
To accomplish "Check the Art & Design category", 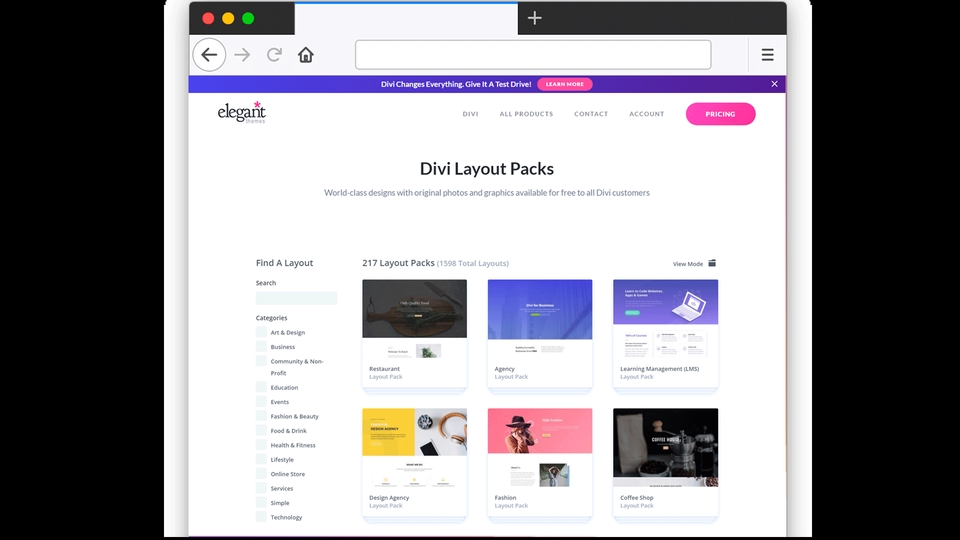I will (261, 332).
